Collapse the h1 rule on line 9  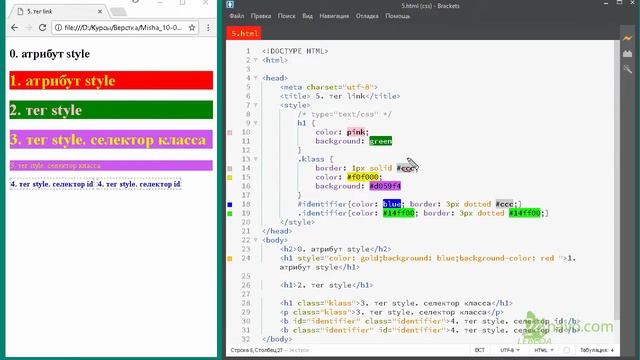coord(256,123)
